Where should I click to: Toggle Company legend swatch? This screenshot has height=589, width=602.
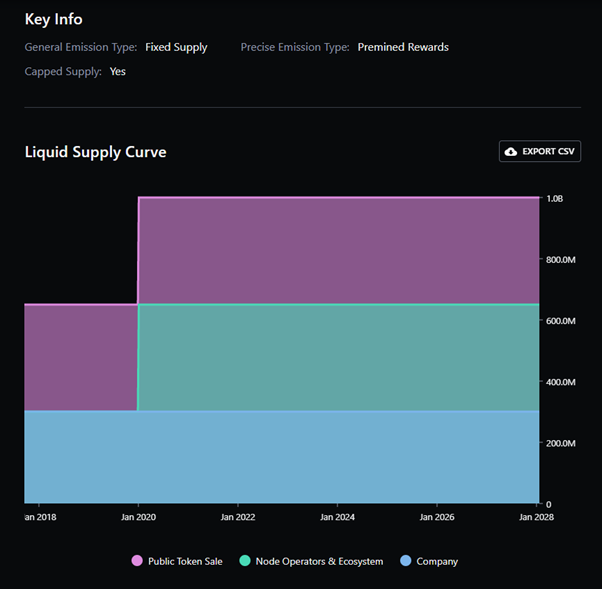(405, 561)
